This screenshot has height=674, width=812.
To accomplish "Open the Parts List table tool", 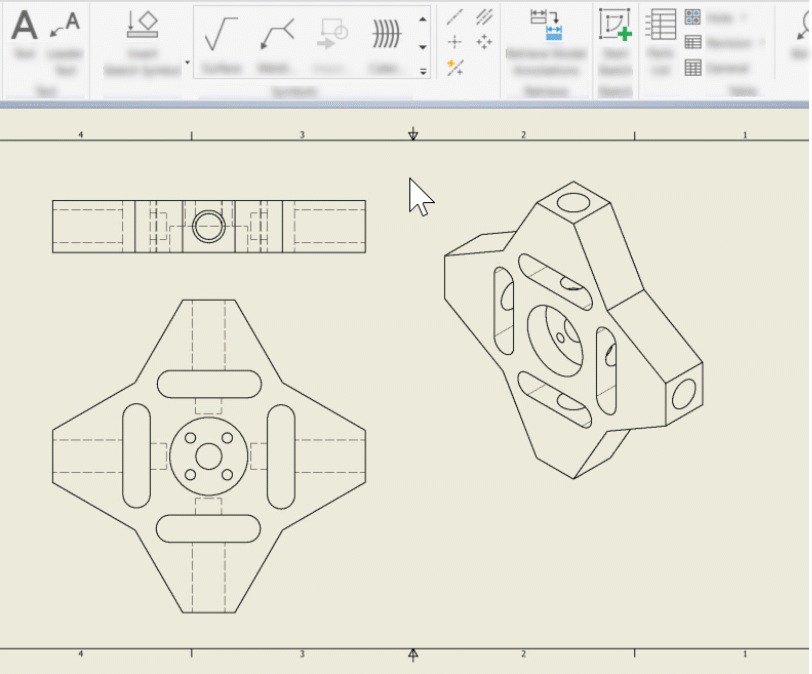I will [x=660, y=42].
